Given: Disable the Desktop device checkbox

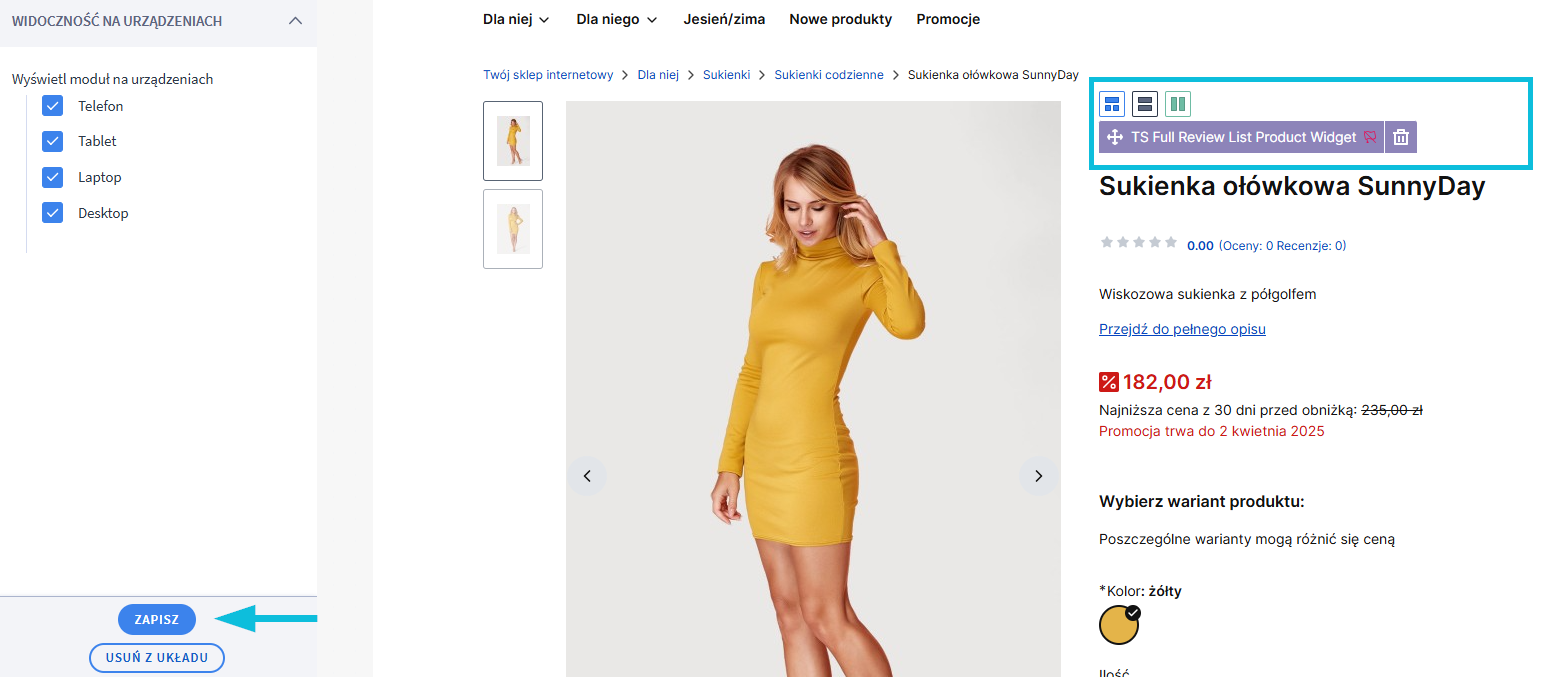Looking at the screenshot, I should pos(53,213).
